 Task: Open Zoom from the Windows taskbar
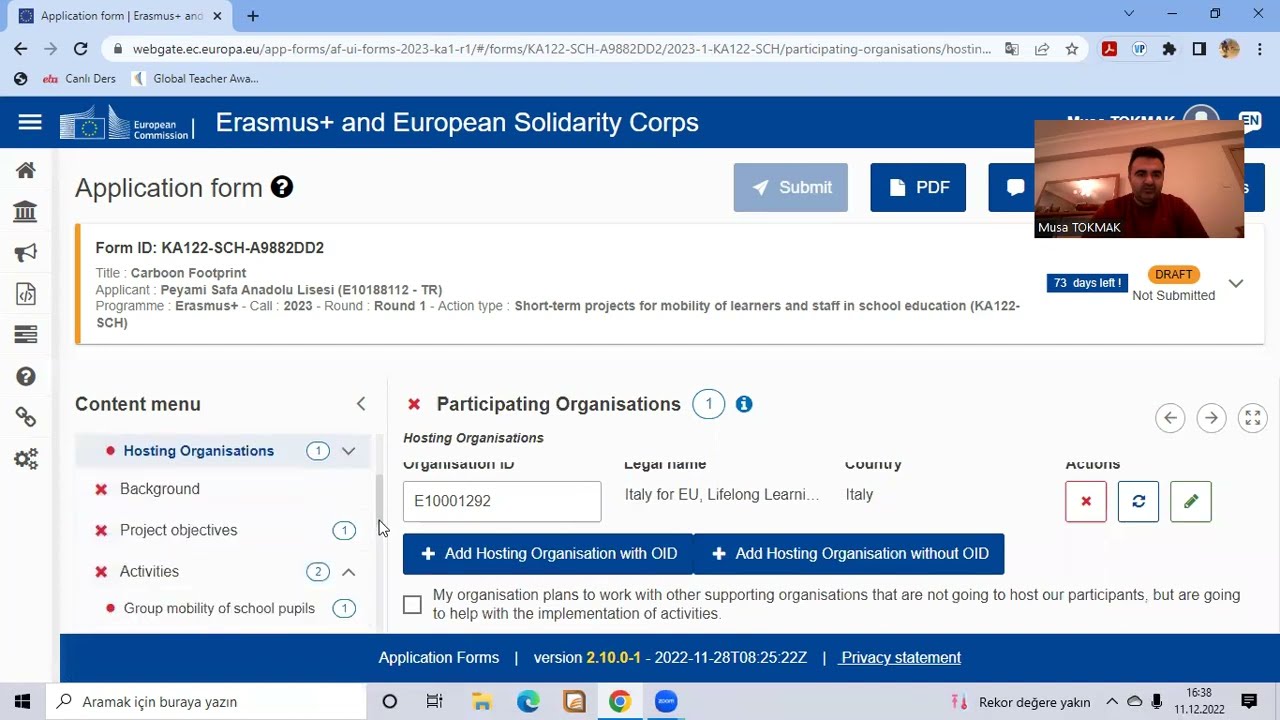point(666,701)
